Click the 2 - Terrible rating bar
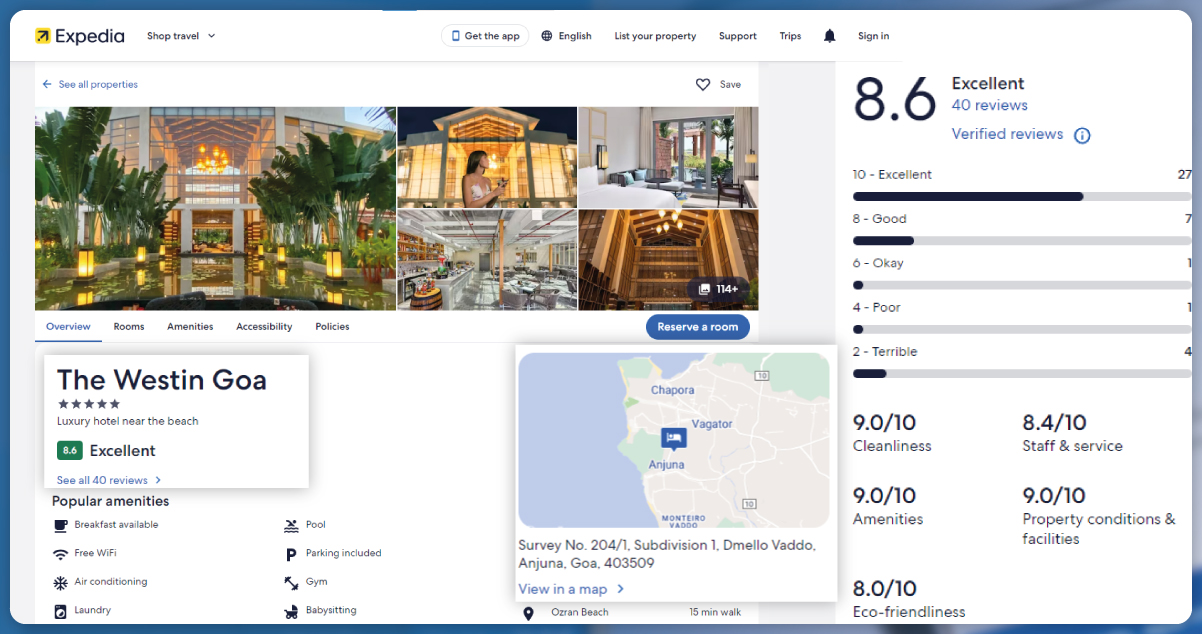Viewport: 1202px width, 634px height. tap(1022, 373)
